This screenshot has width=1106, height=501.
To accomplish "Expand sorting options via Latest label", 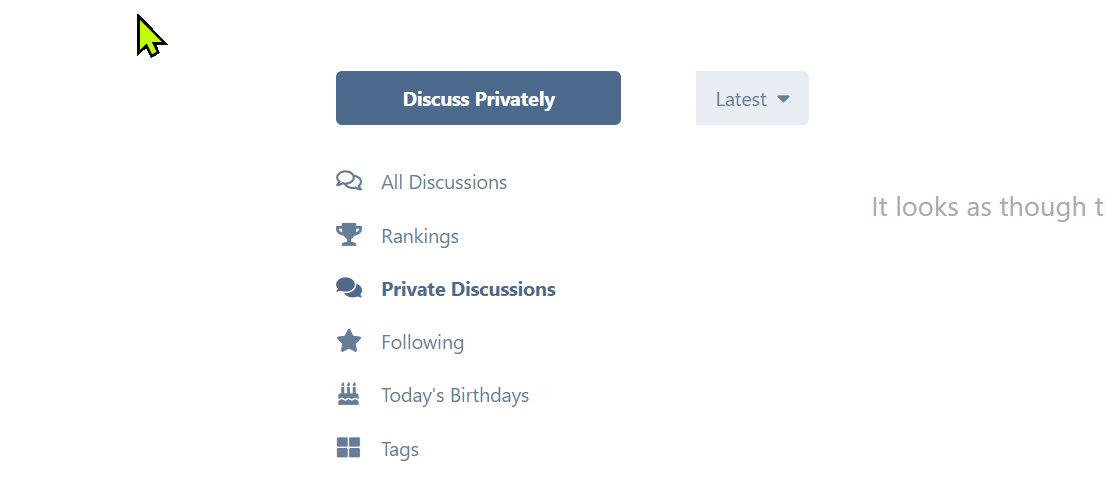I will click(x=741, y=99).
